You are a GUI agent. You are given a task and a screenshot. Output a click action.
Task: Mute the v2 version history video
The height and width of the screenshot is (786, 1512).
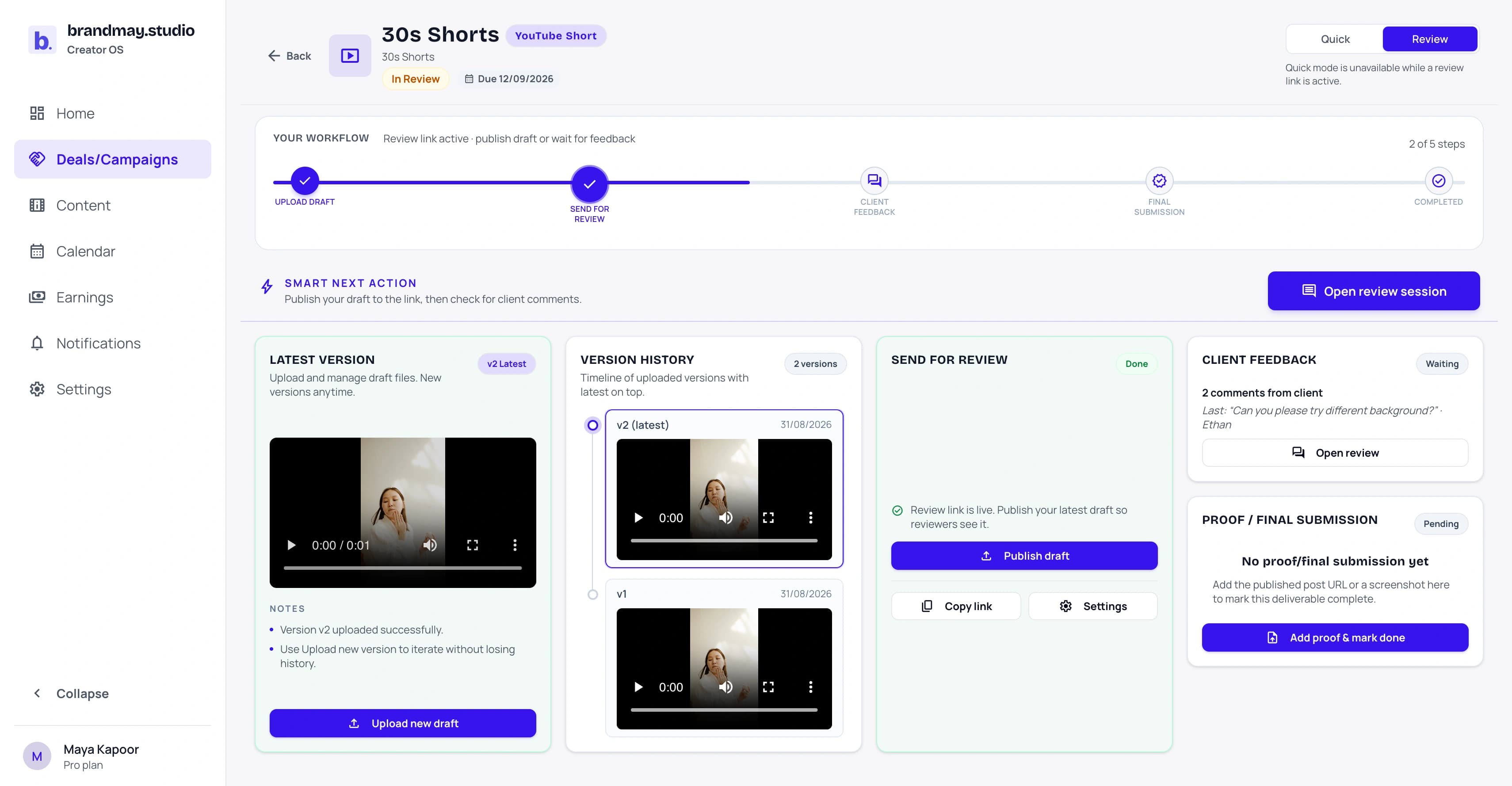725,517
